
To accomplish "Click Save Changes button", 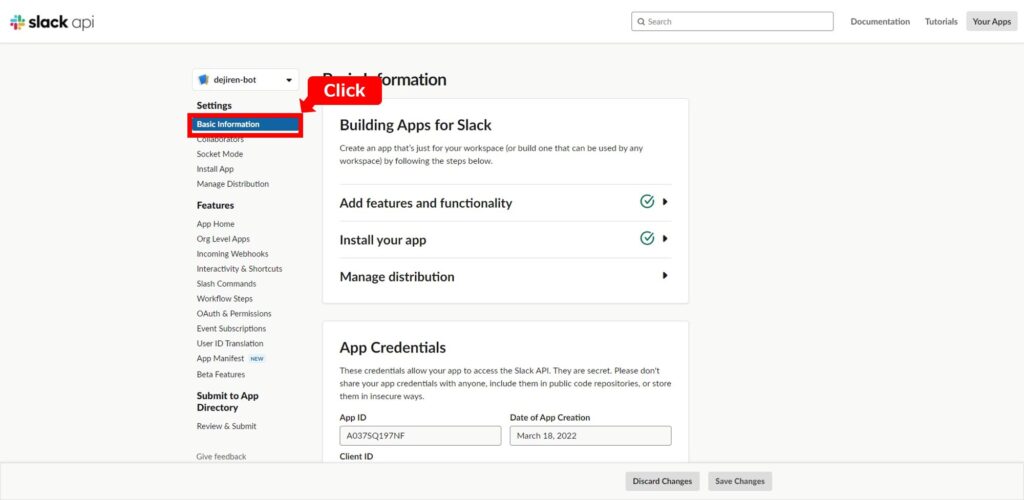I will 740,481.
